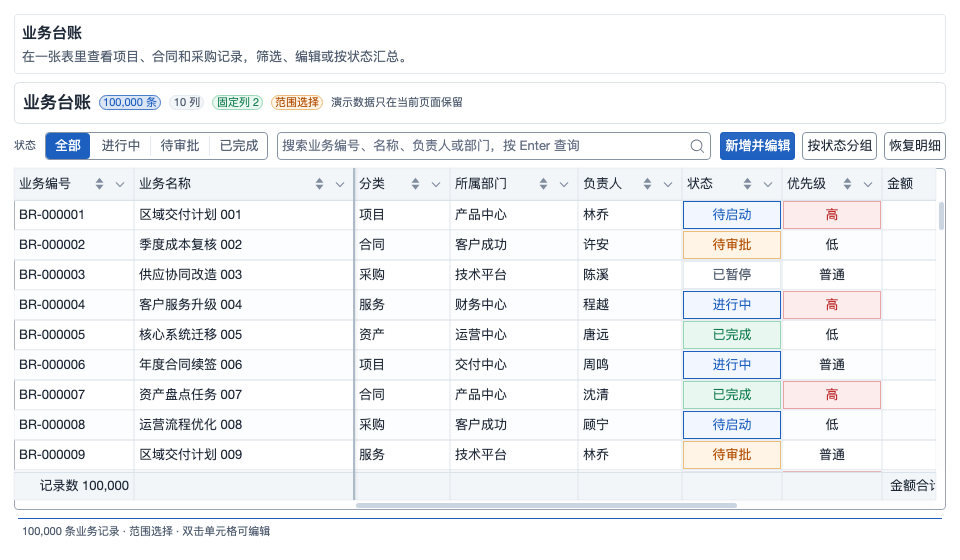Open 状态 column menu chevron
Image resolution: width=960 pixels, height=560 pixels.
768,184
